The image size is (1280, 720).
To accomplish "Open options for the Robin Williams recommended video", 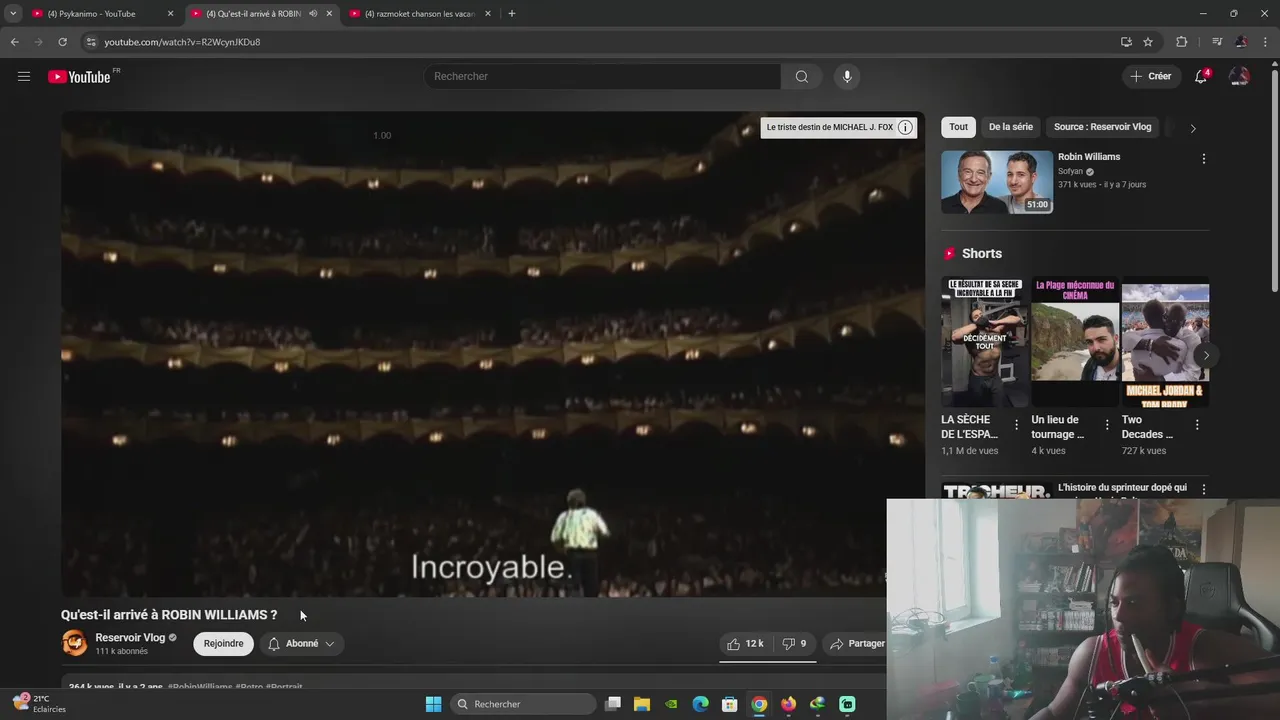I will [x=1203, y=159].
